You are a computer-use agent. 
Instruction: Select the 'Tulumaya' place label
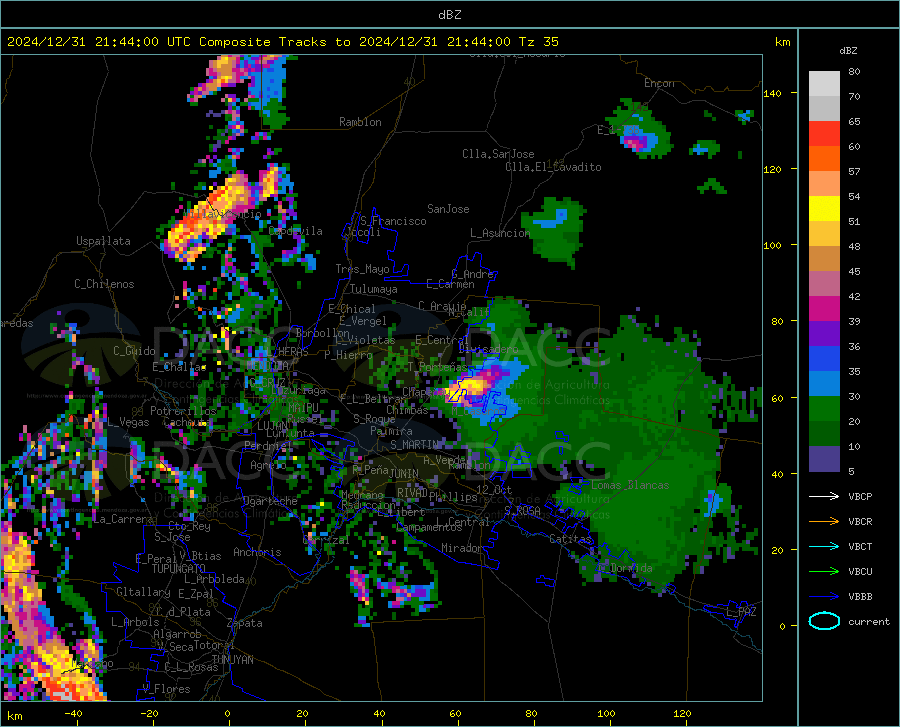click(x=373, y=289)
